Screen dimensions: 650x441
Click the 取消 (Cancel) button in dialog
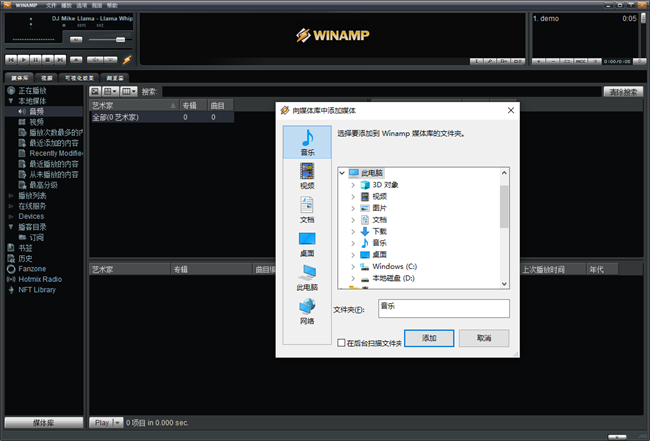pos(483,338)
